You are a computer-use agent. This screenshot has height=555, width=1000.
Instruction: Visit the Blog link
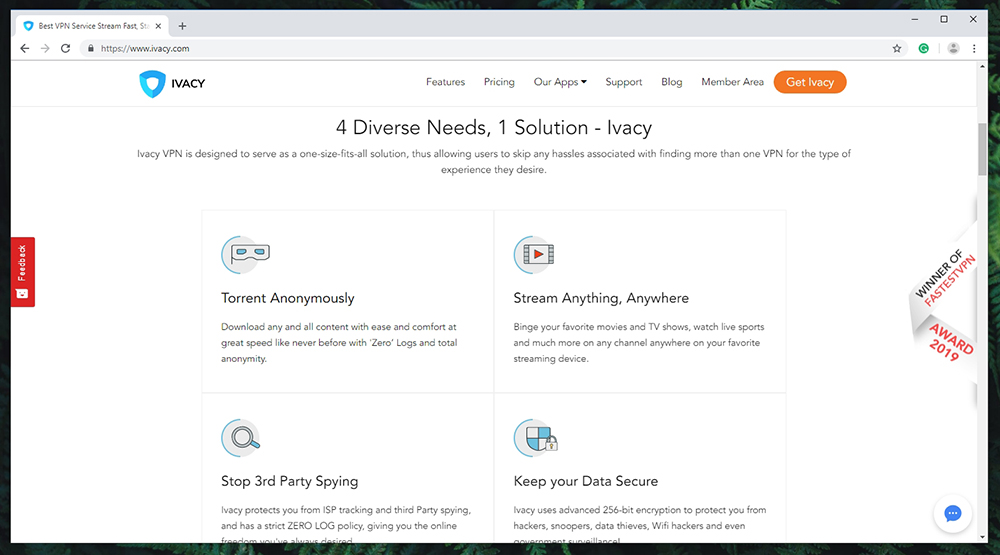click(x=672, y=82)
